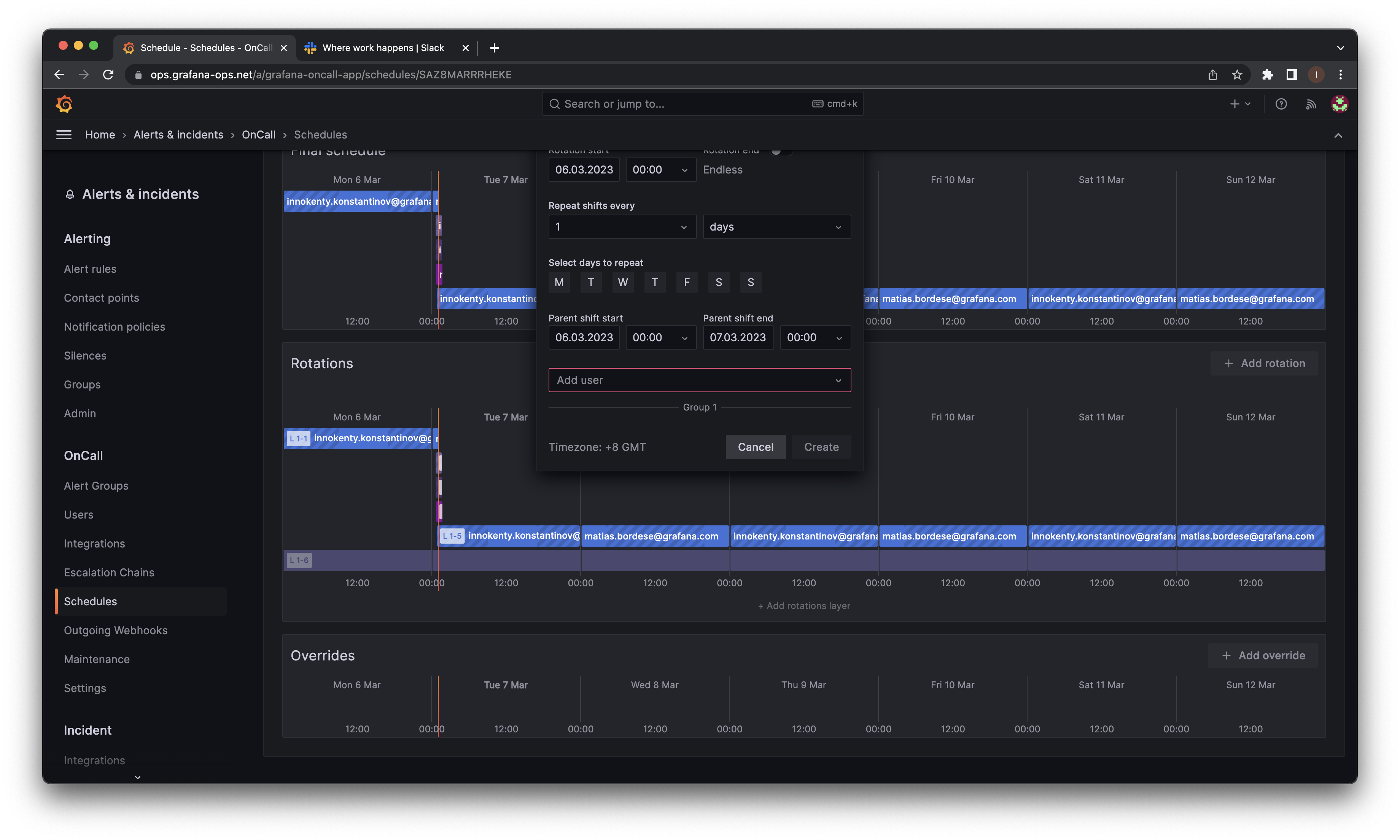Open the Add user dropdown
The height and width of the screenshot is (840, 1400).
click(x=700, y=380)
